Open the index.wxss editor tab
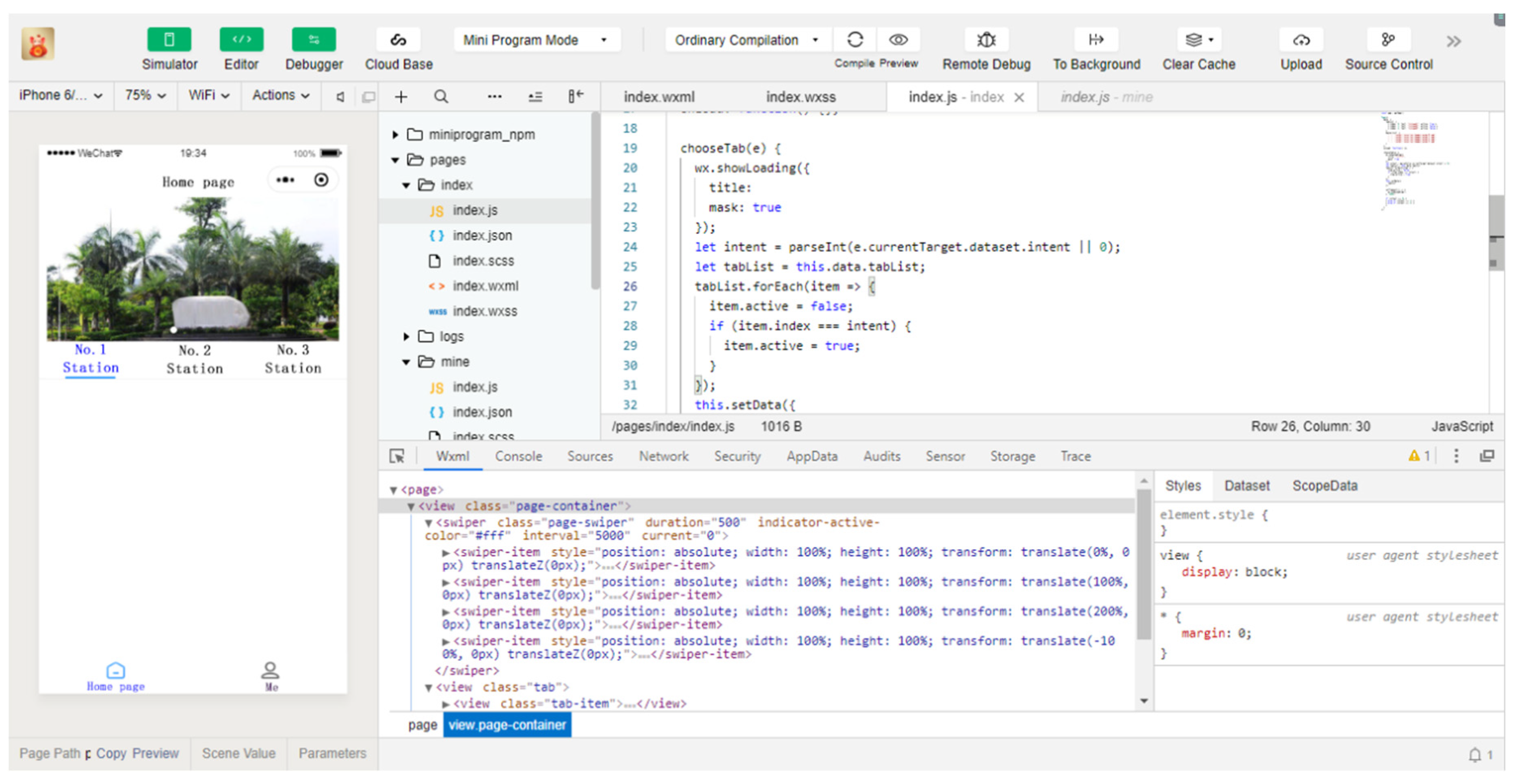 pyautogui.click(x=800, y=97)
